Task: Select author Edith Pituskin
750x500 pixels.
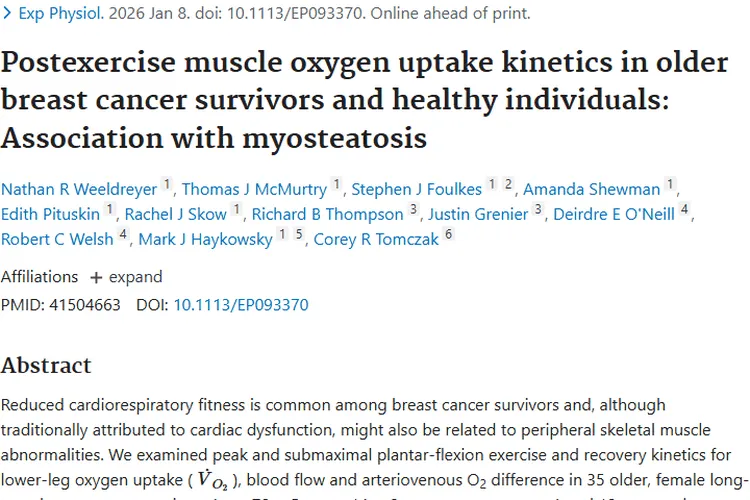Action: [51, 214]
